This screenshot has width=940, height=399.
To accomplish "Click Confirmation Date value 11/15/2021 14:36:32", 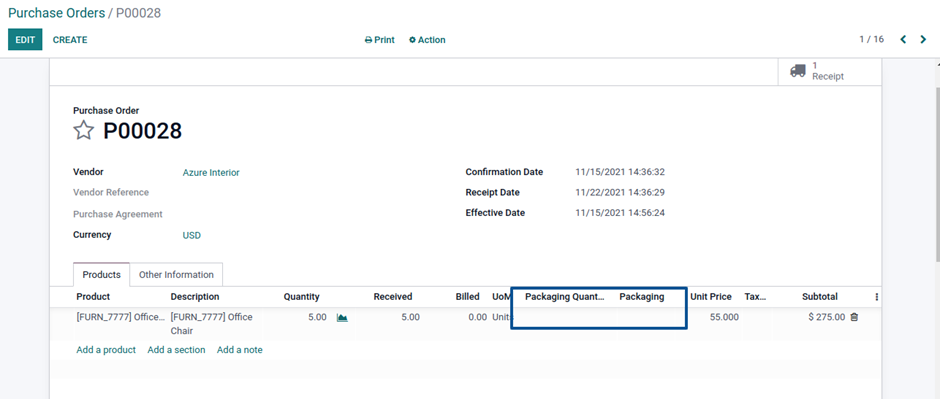I will click(620, 173).
